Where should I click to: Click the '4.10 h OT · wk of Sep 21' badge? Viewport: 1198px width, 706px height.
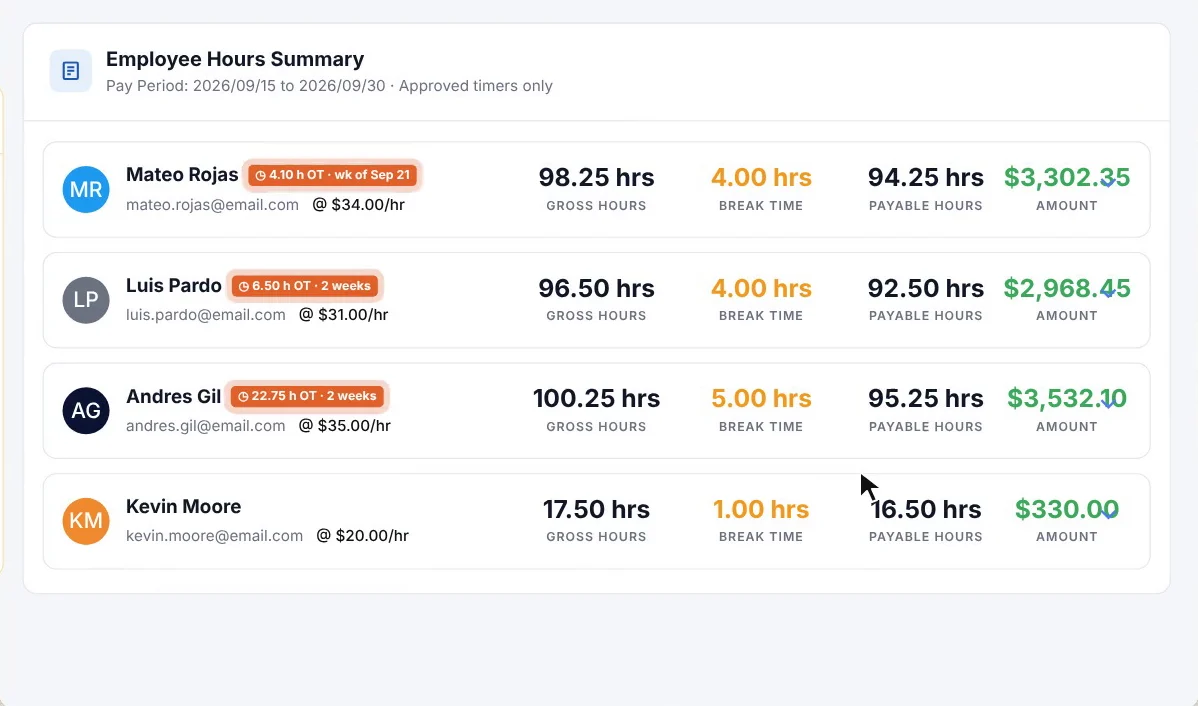pyautogui.click(x=332, y=175)
